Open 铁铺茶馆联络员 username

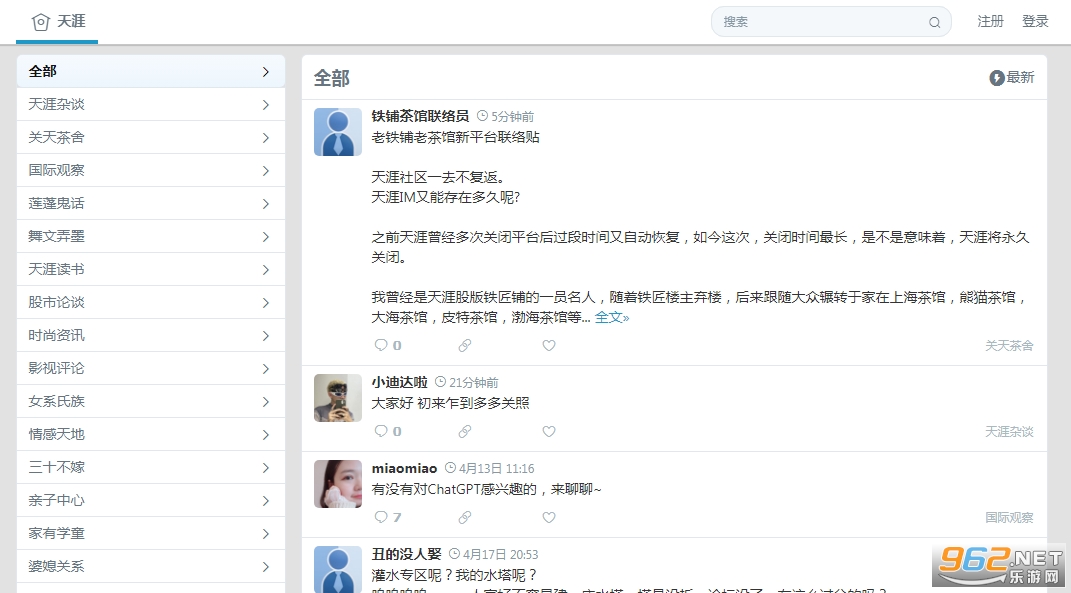click(x=420, y=116)
